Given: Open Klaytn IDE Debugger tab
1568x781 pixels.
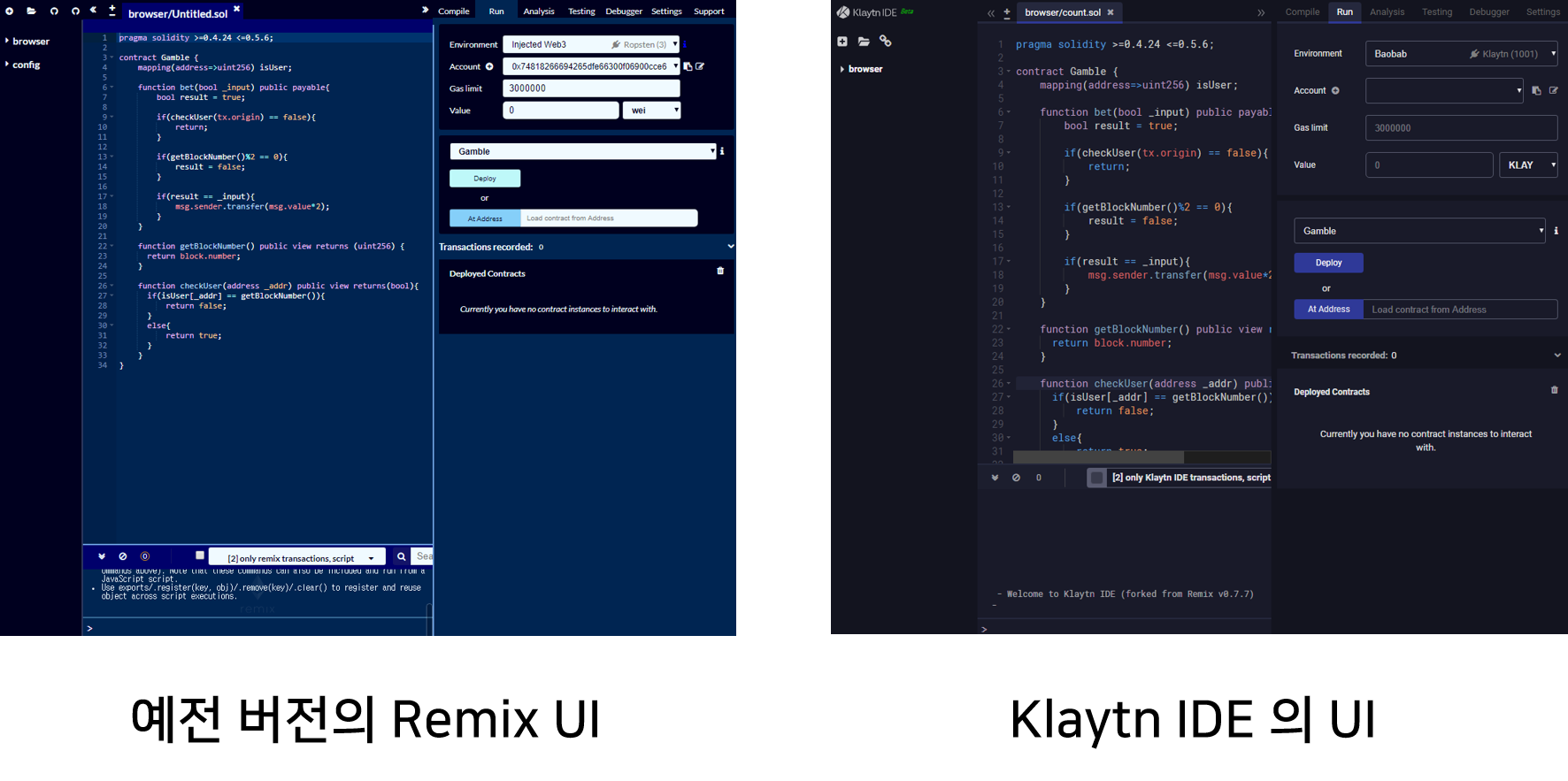Looking at the screenshot, I should pyautogui.click(x=1489, y=12).
